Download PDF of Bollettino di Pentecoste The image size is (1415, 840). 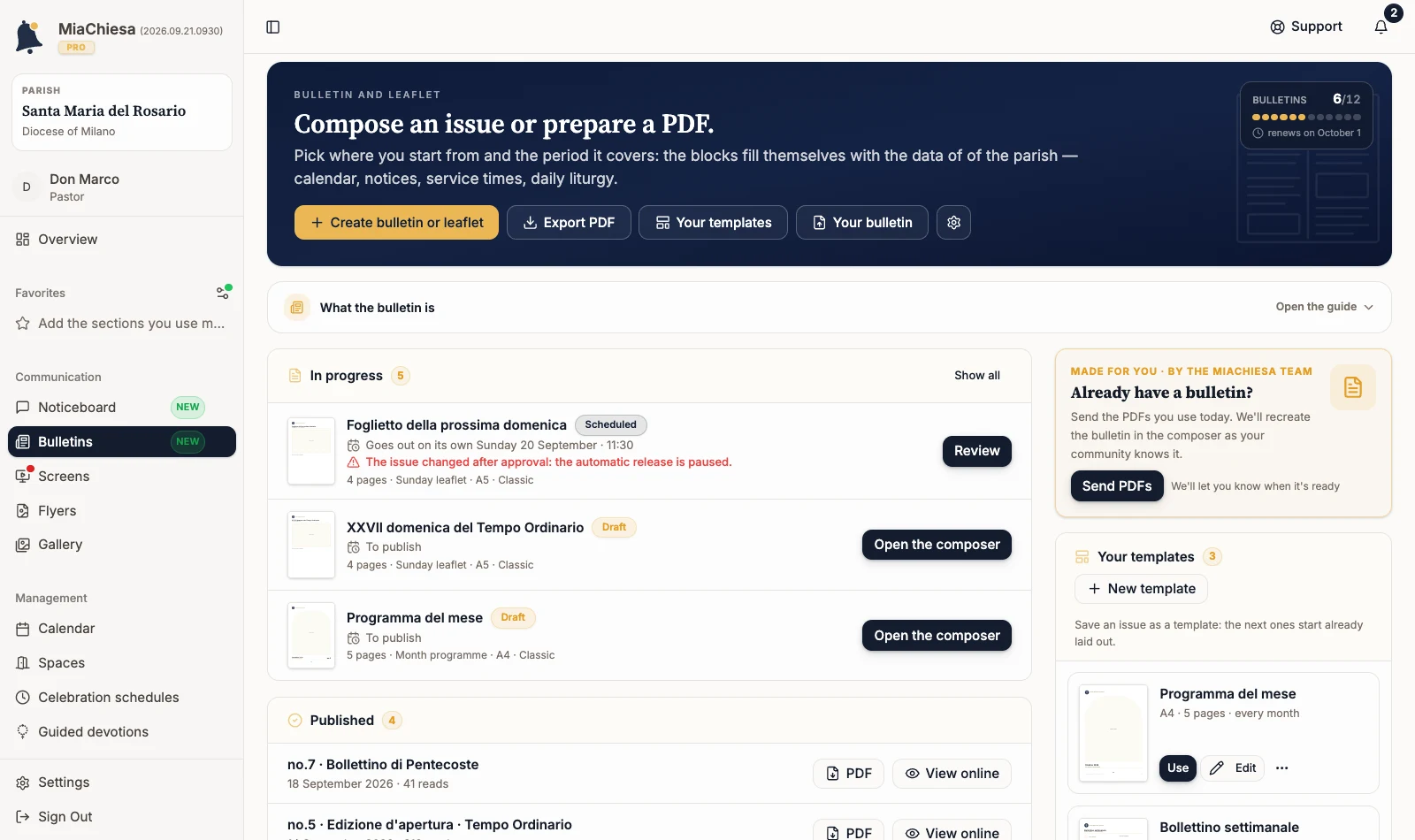[x=849, y=774]
